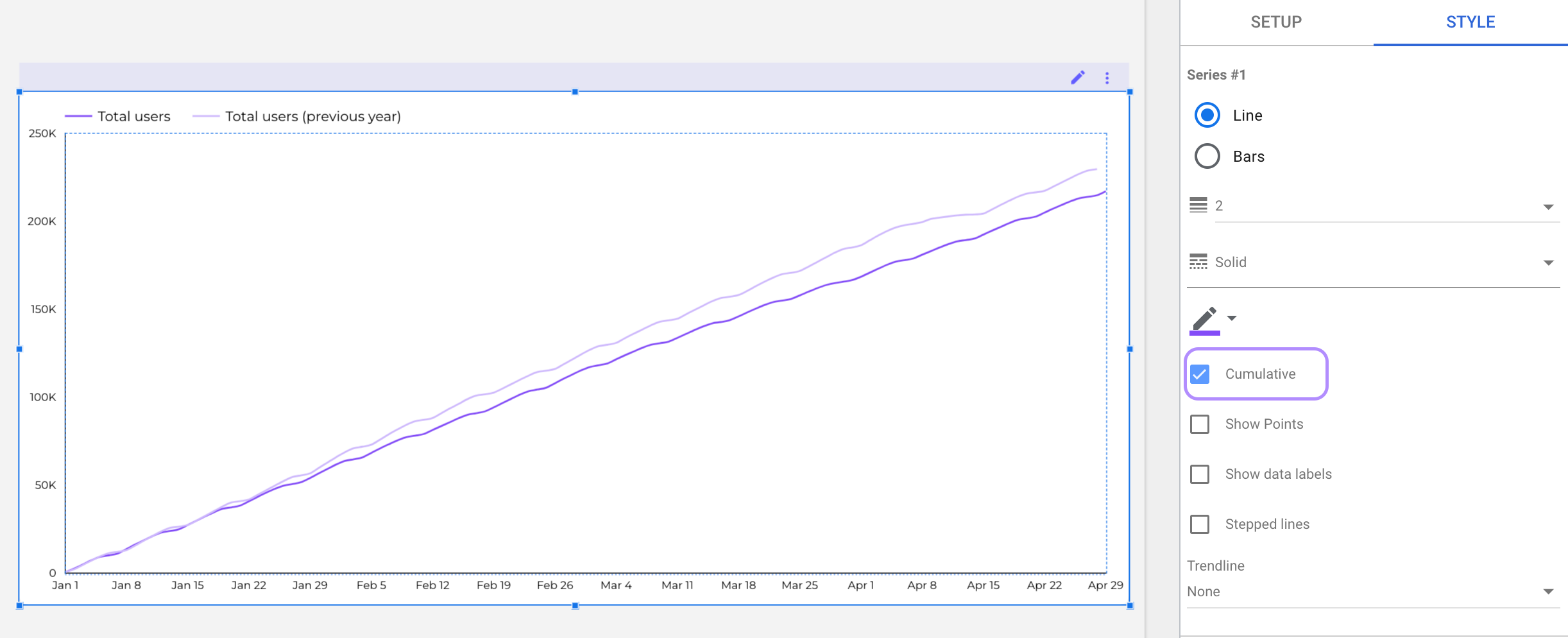Open the Trendline None dropdown
Viewport: 1568px width, 638px height.
1373,592
